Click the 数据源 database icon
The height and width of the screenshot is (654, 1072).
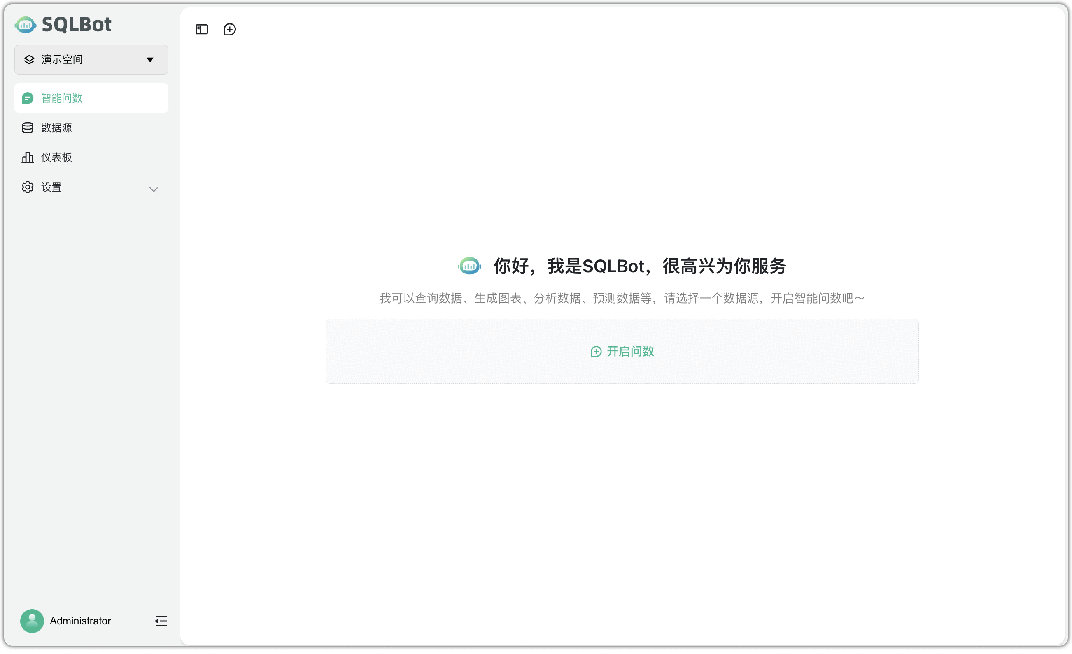pyautogui.click(x=26, y=127)
